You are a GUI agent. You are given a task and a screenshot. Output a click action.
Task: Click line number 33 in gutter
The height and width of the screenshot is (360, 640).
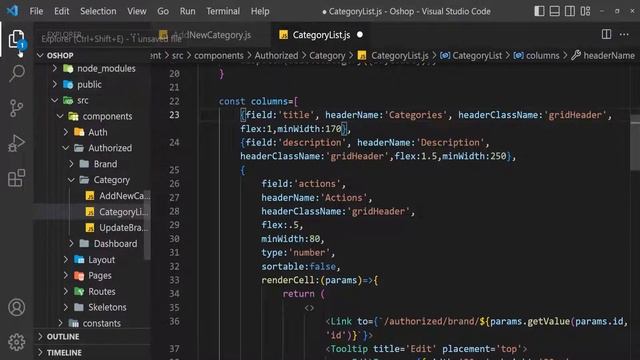(x=174, y=280)
